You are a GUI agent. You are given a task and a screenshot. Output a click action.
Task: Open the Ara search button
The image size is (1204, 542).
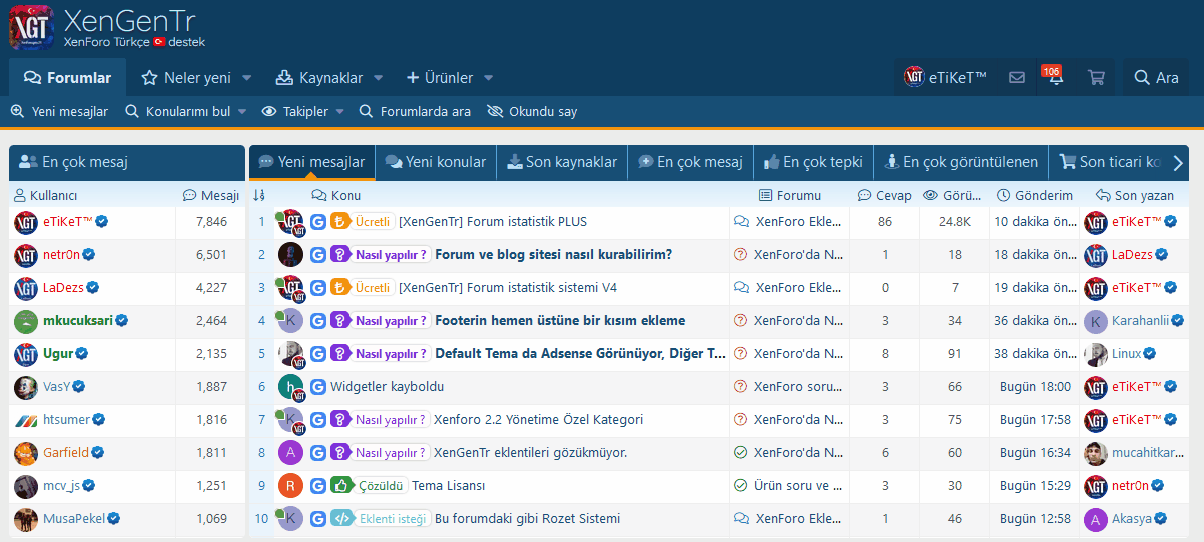[1156, 78]
